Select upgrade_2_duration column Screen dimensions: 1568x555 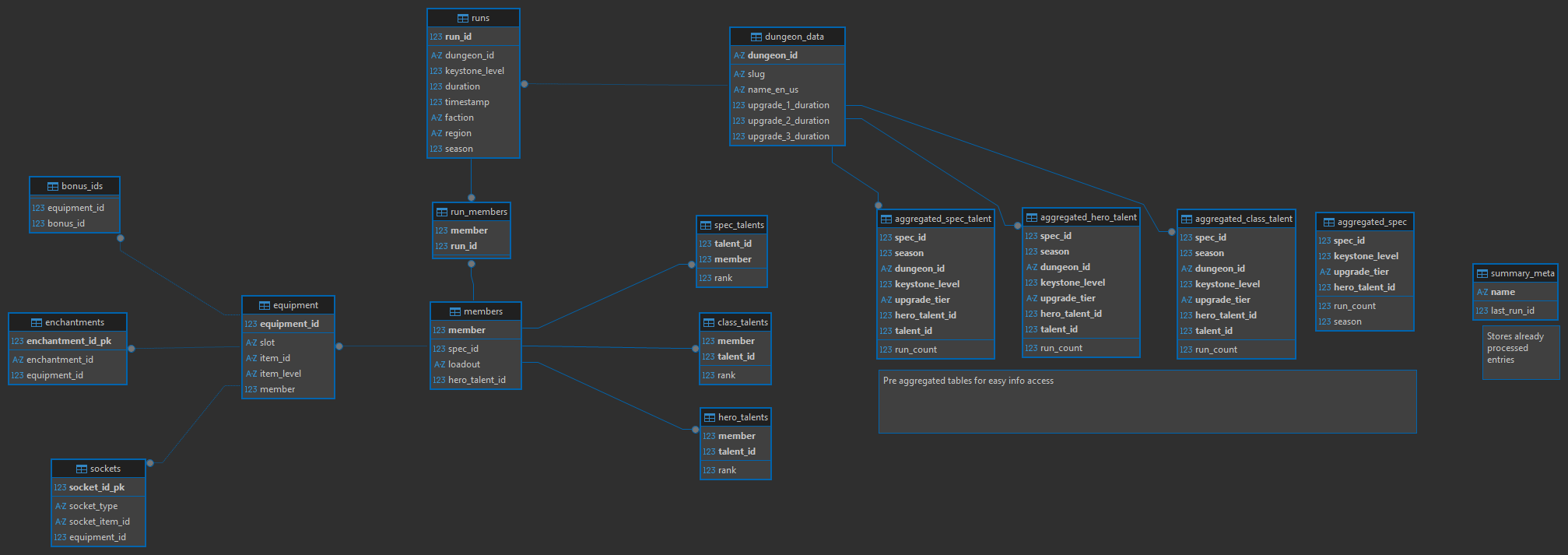point(788,121)
